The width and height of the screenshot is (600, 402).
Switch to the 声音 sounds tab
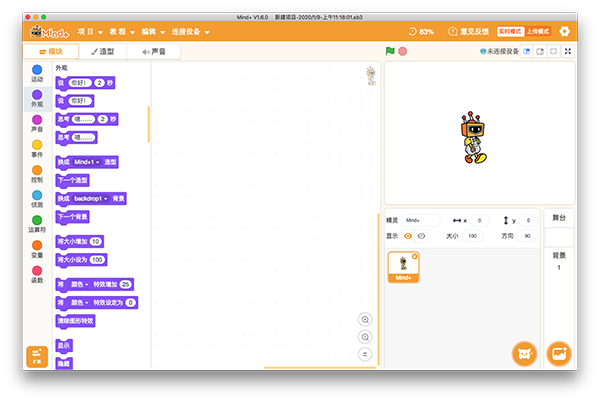pyautogui.click(x=154, y=52)
